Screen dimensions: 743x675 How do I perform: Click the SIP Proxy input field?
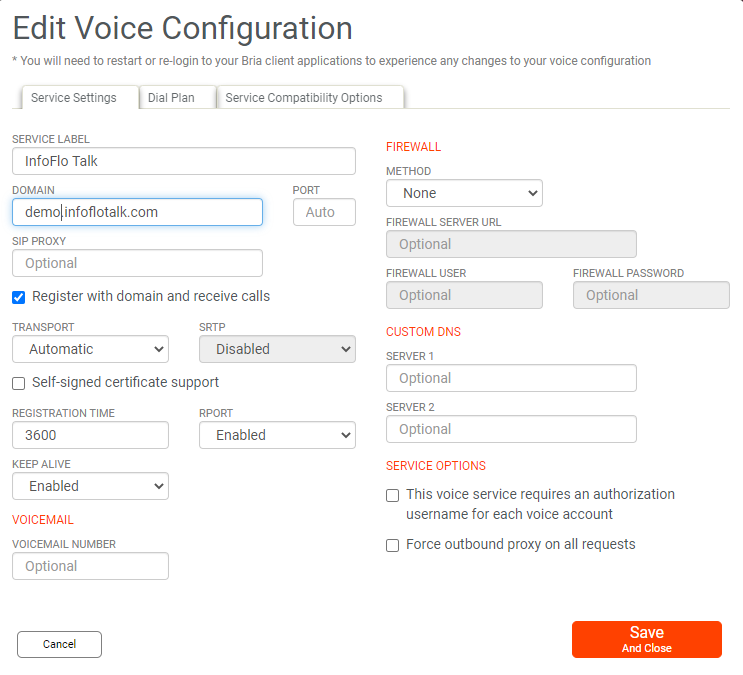tap(137, 263)
